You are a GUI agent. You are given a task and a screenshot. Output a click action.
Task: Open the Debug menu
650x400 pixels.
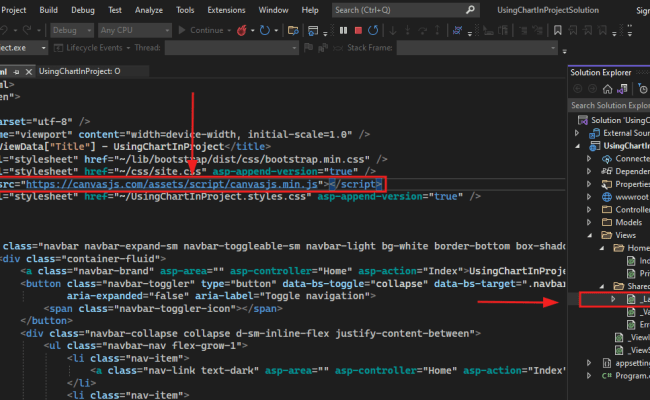(83, 10)
